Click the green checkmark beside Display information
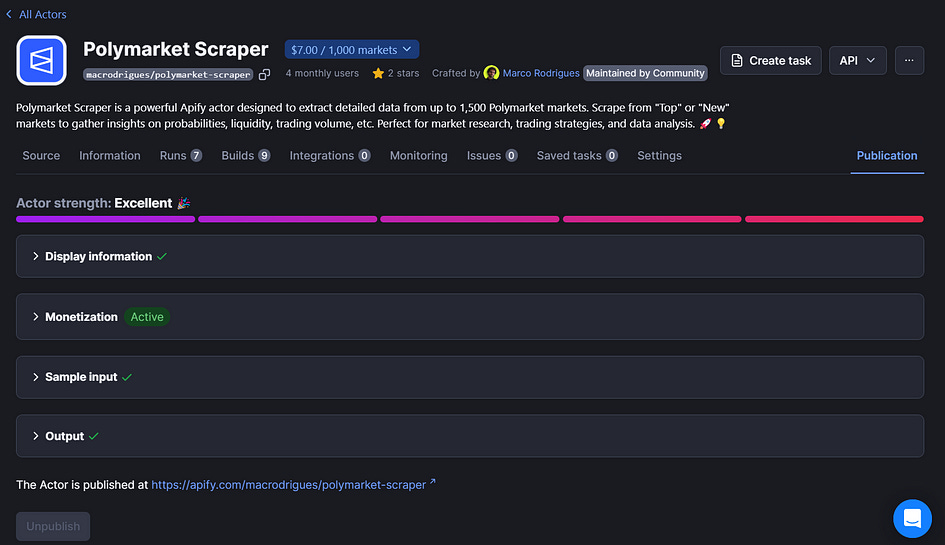 (x=162, y=256)
